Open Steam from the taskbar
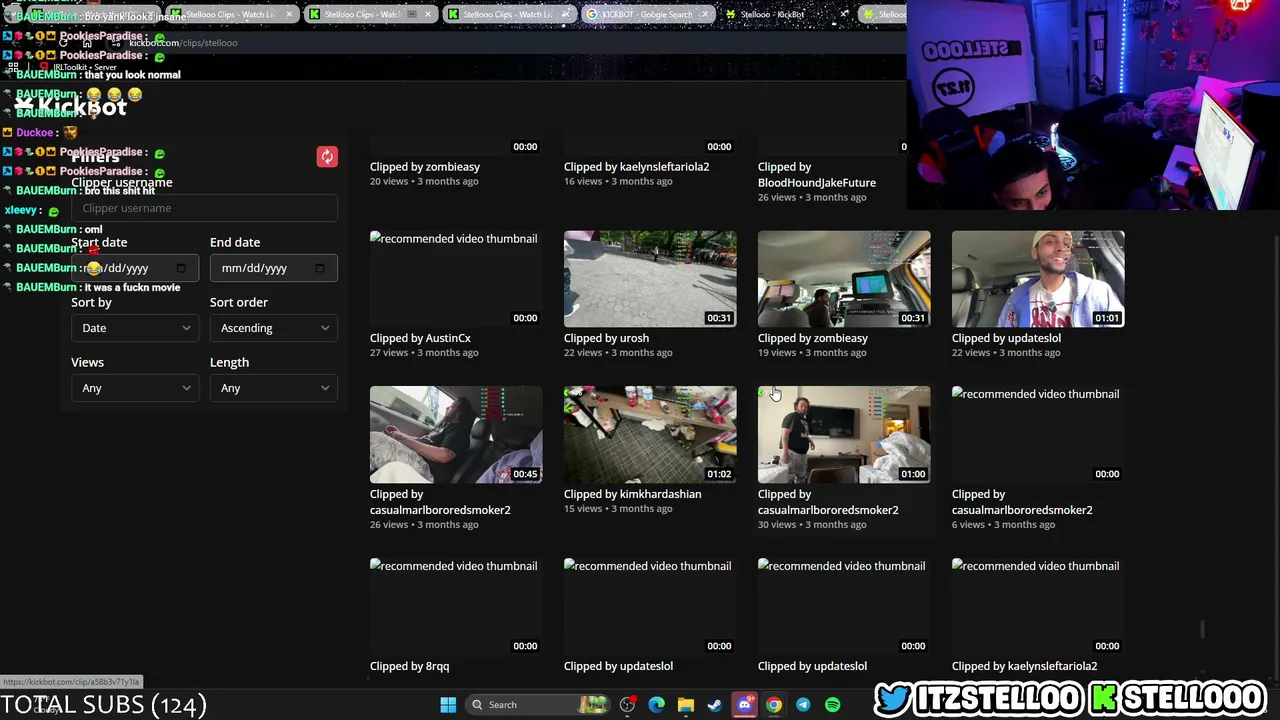The image size is (1280, 720). [x=714, y=705]
